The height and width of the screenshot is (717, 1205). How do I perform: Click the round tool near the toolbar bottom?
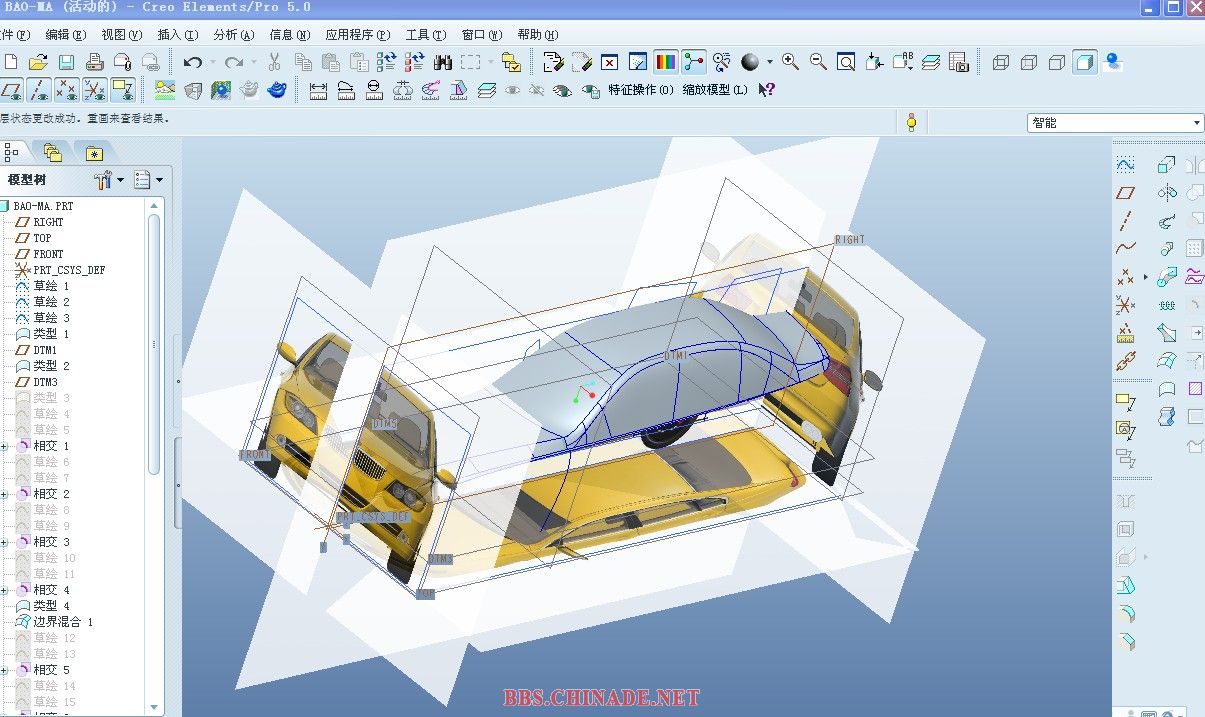[x=1126, y=614]
